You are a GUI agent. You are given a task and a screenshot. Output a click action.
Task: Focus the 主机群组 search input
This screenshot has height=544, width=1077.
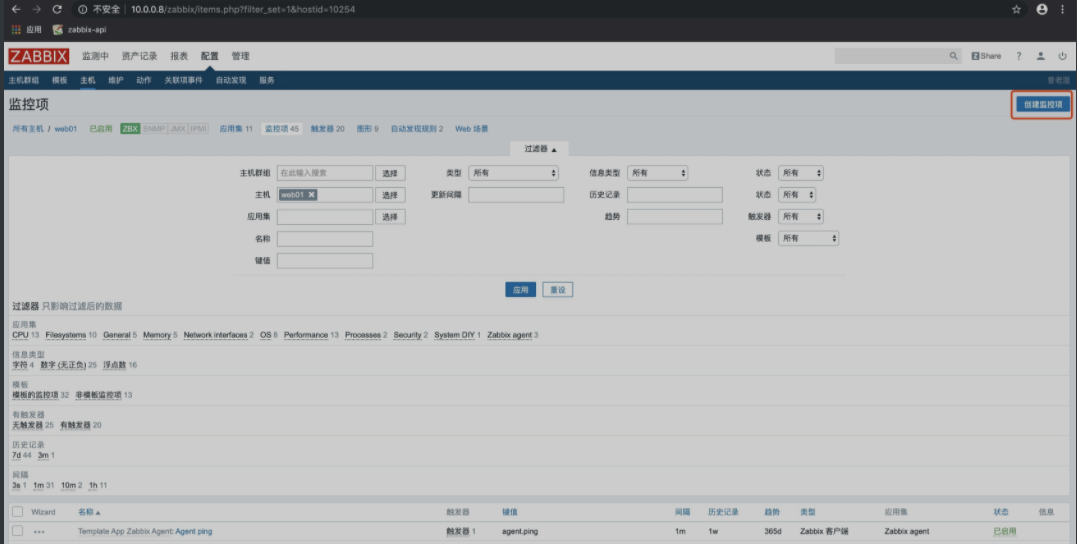tap(325, 173)
